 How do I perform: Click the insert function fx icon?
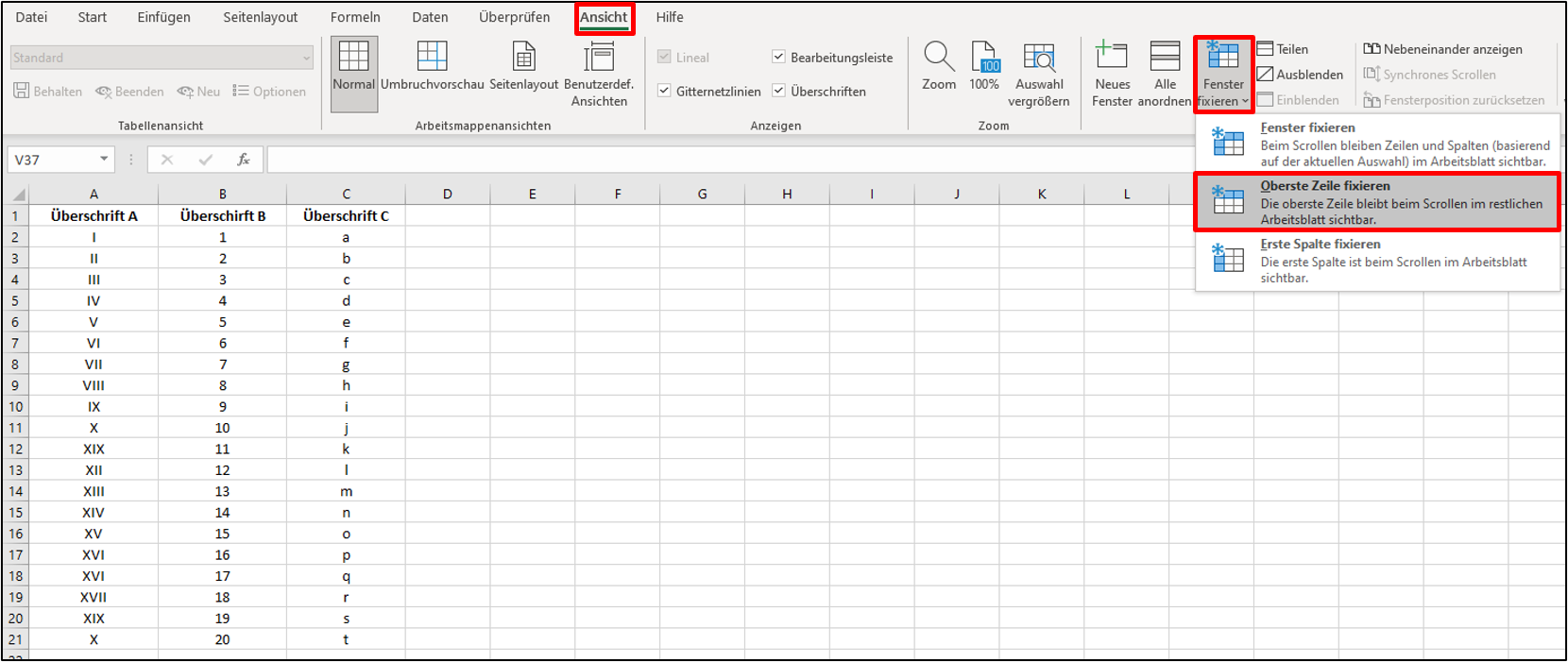coord(243,160)
